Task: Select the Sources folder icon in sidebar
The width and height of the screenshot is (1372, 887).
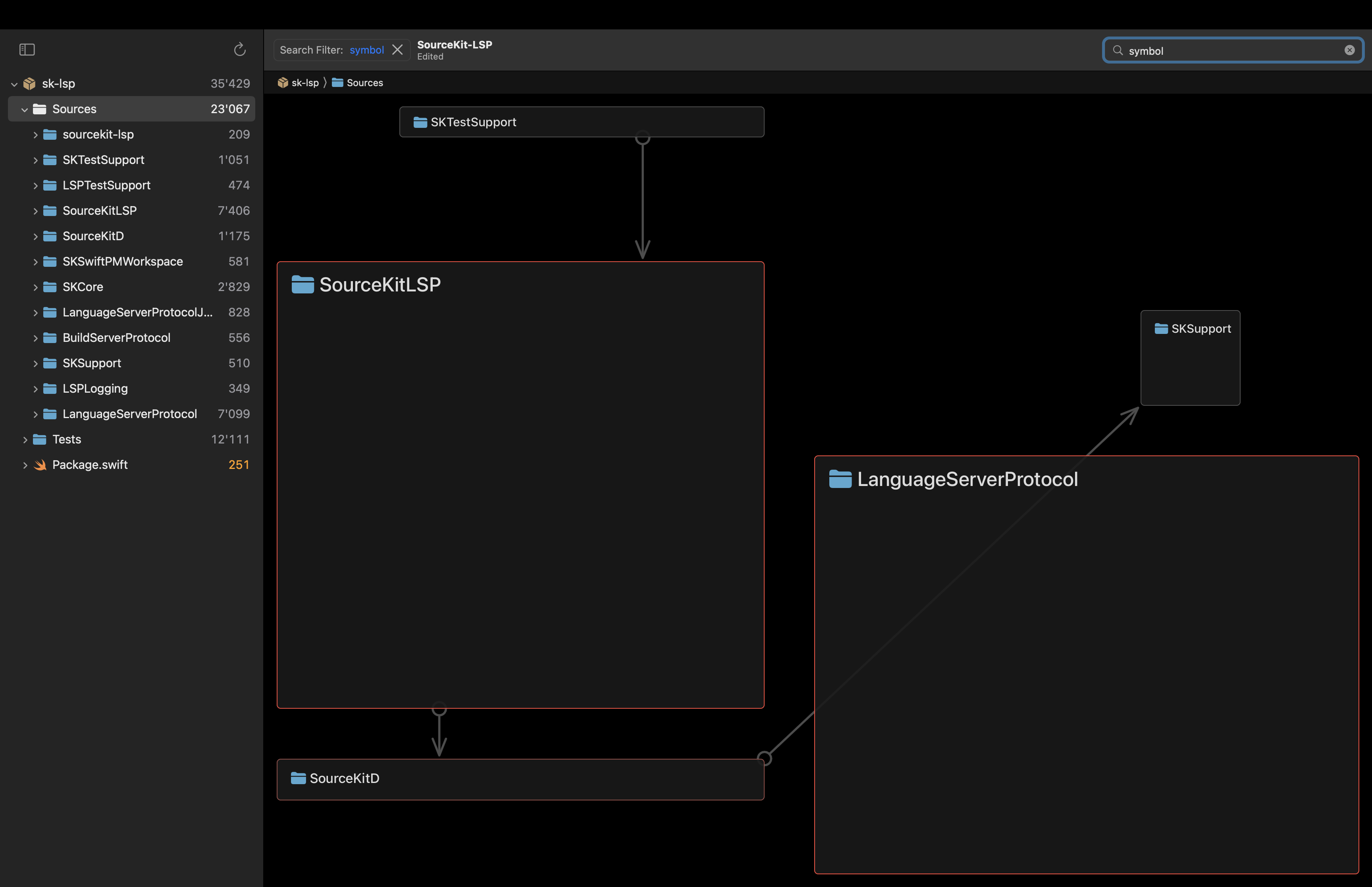Action: point(40,109)
